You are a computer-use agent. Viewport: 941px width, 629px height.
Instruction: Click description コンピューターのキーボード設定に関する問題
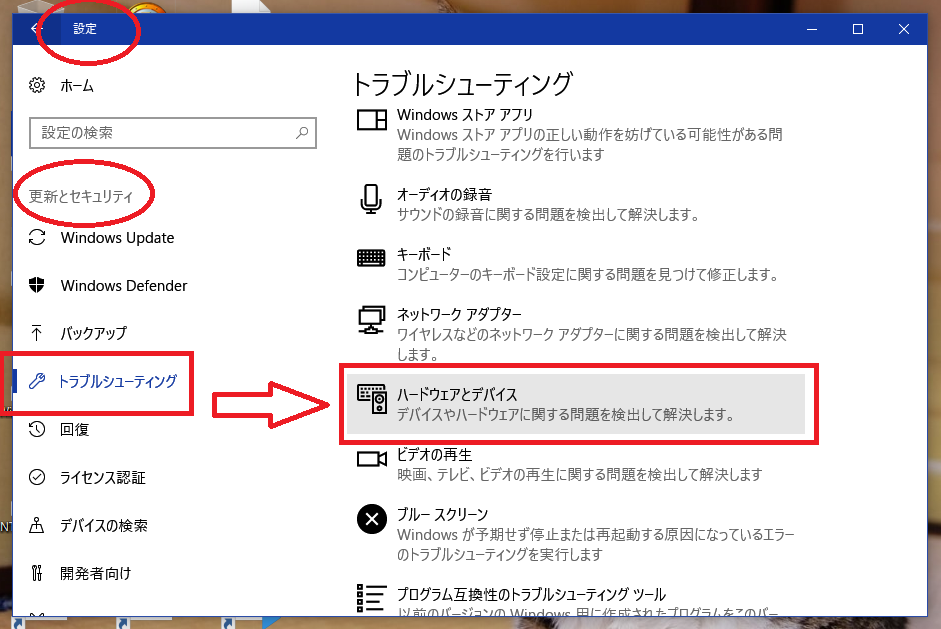[x=588, y=274]
